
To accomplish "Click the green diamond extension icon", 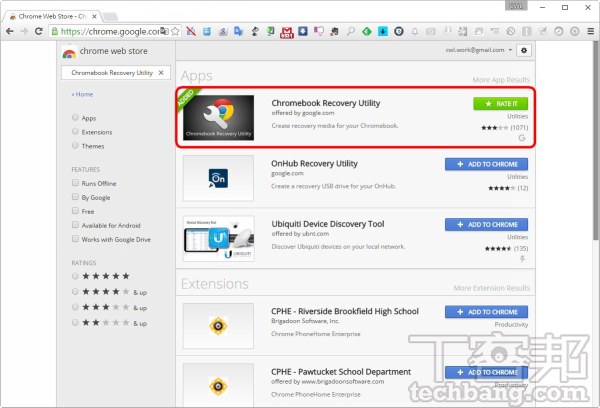I will (x=367, y=31).
